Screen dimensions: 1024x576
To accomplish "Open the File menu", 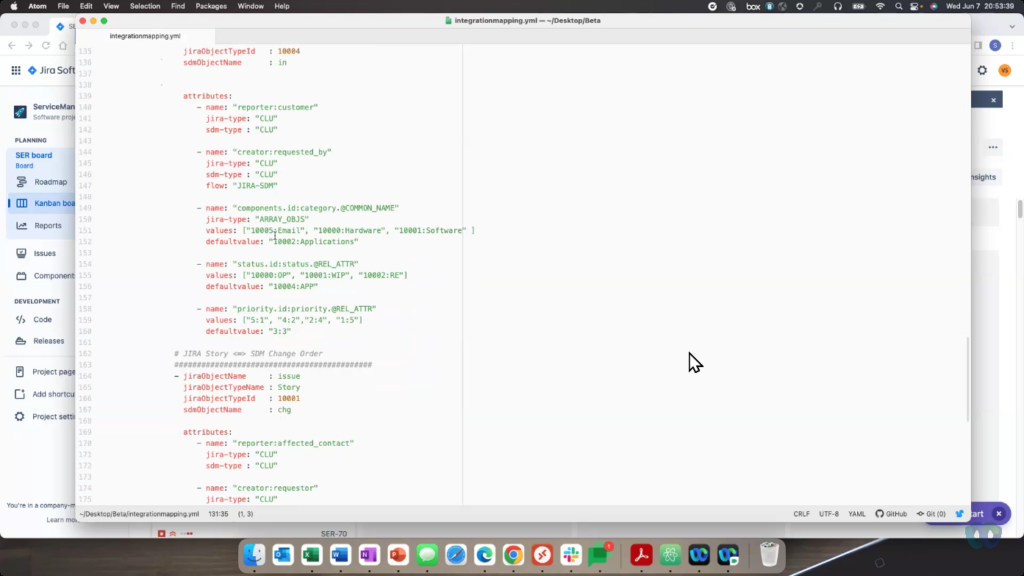I will pyautogui.click(x=63, y=6).
